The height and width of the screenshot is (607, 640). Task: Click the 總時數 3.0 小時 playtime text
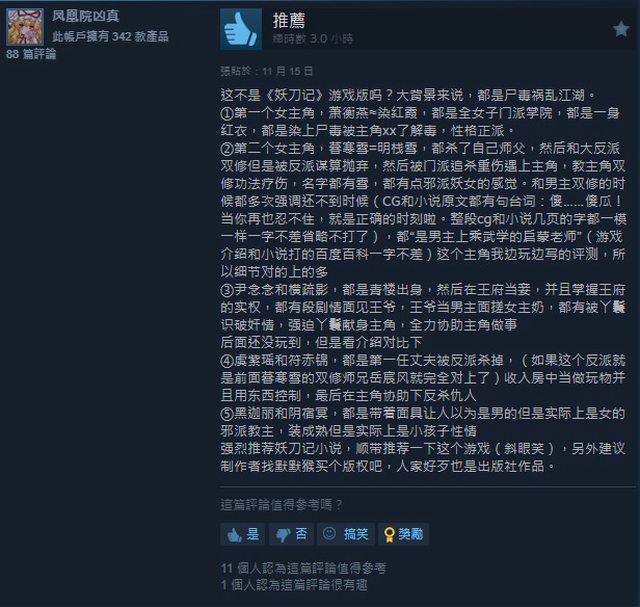coord(313,39)
